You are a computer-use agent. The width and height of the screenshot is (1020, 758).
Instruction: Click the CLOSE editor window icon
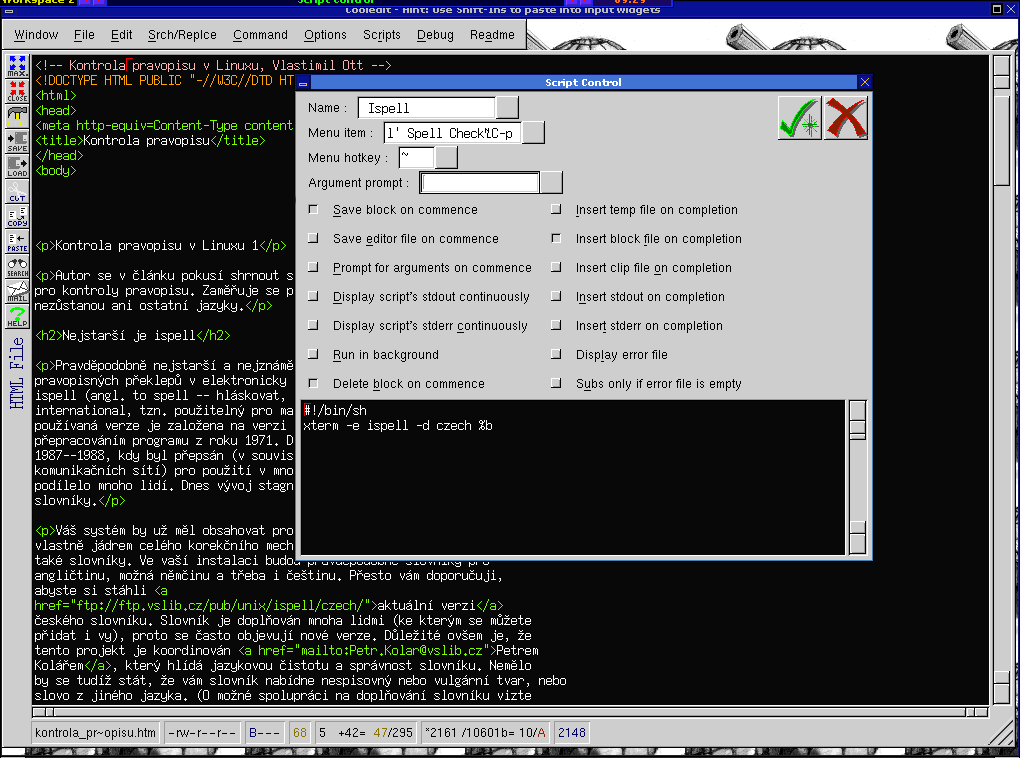[x=17, y=90]
